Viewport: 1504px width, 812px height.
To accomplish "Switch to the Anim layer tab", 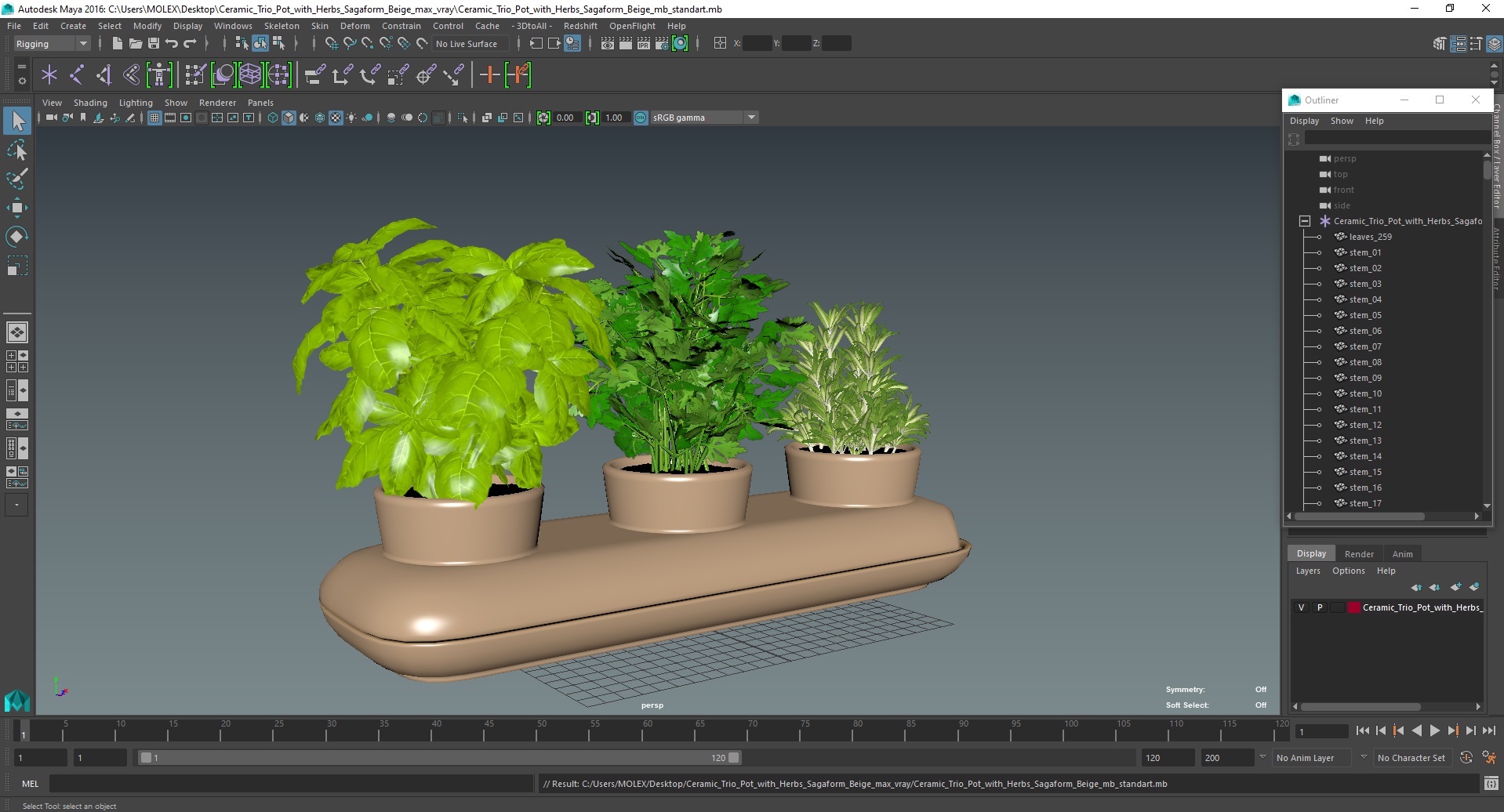I will (x=1402, y=554).
